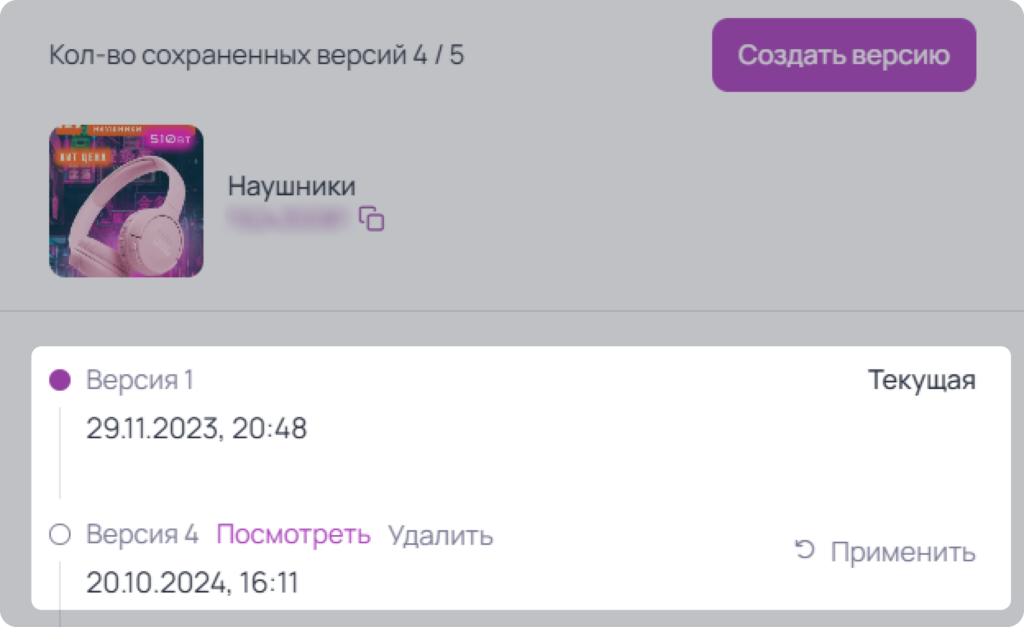Click timeline line between Версия 1 and Версия 4
The image size is (1024, 627).
[x=60, y=453]
